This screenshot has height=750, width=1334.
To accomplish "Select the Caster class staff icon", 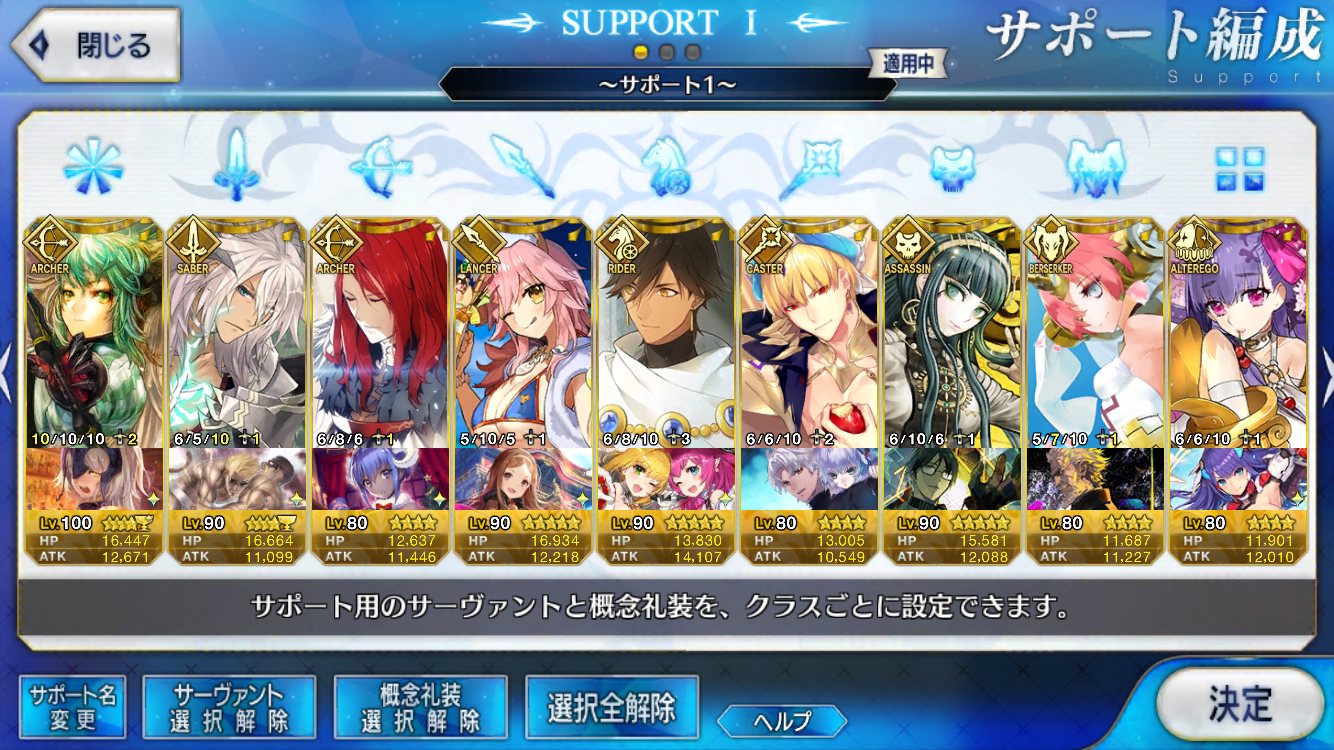I will (x=809, y=166).
